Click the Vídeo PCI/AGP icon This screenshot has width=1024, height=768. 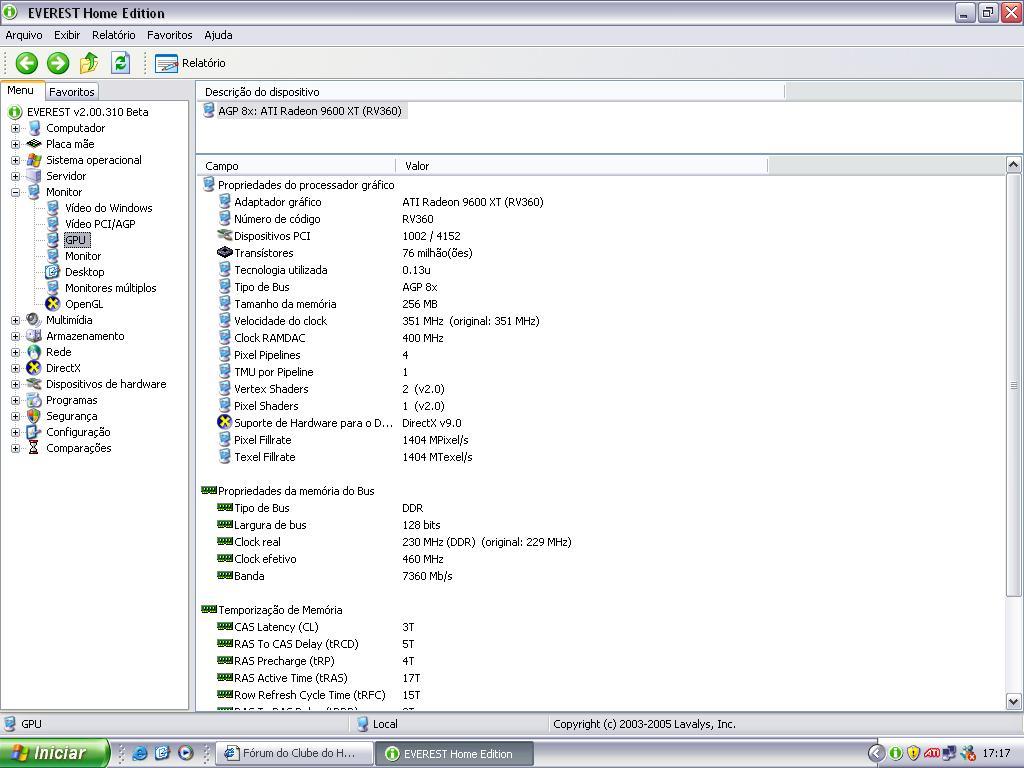click(x=53, y=224)
